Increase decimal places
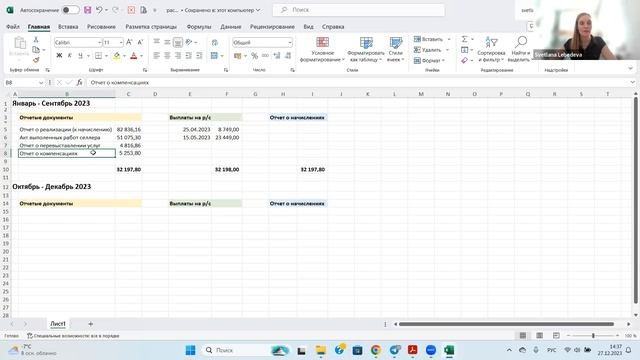Screen dimensions: 640x360 pyautogui.click(x=277, y=56)
